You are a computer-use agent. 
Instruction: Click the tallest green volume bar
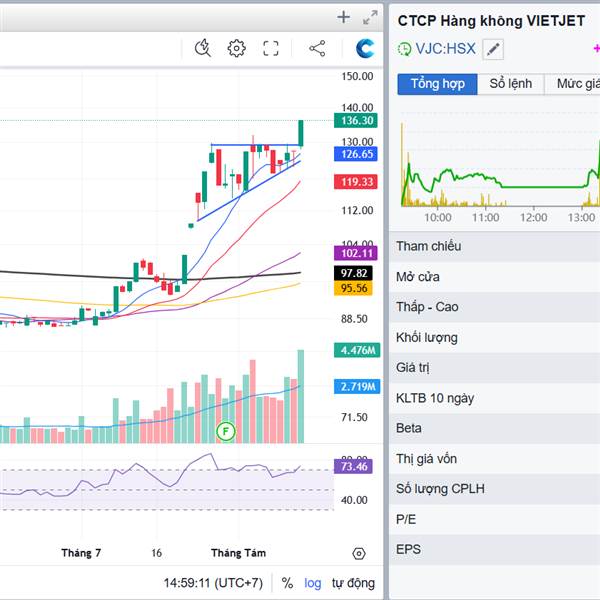click(x=301, y=396)
